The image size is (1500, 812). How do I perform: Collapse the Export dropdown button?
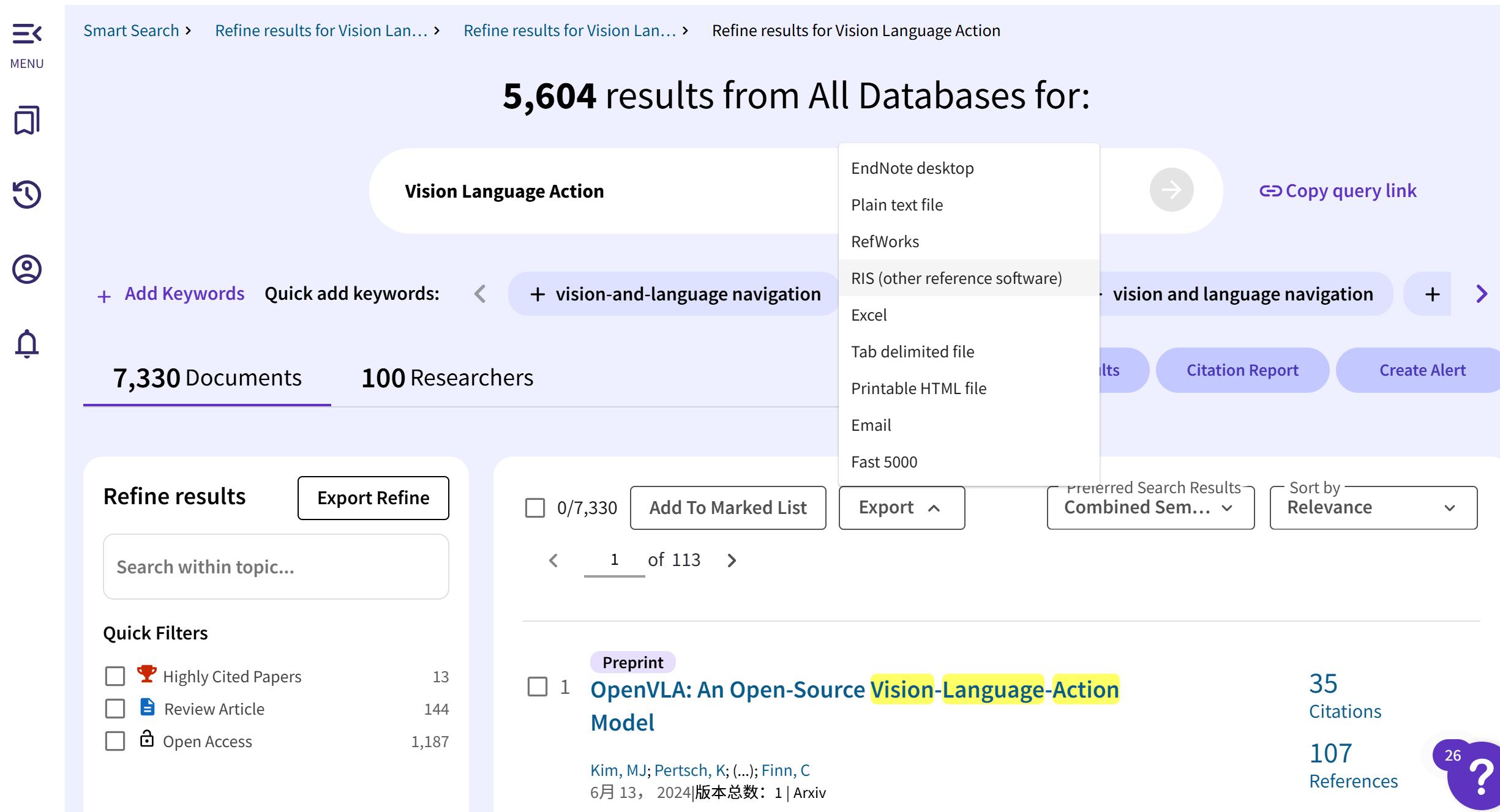[901, 507]
